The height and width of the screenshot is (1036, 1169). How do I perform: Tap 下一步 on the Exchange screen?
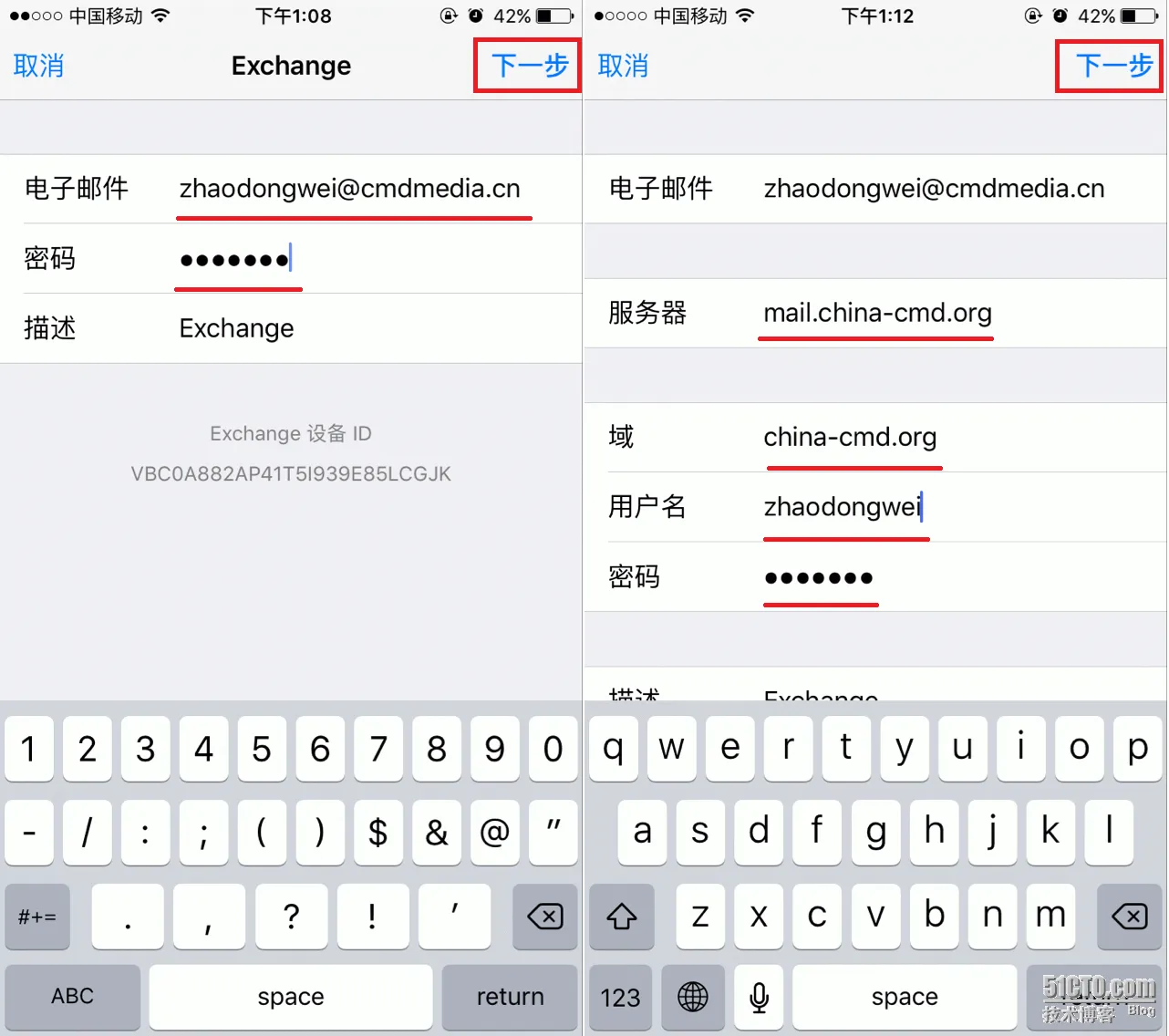click(x=529, y=65)
